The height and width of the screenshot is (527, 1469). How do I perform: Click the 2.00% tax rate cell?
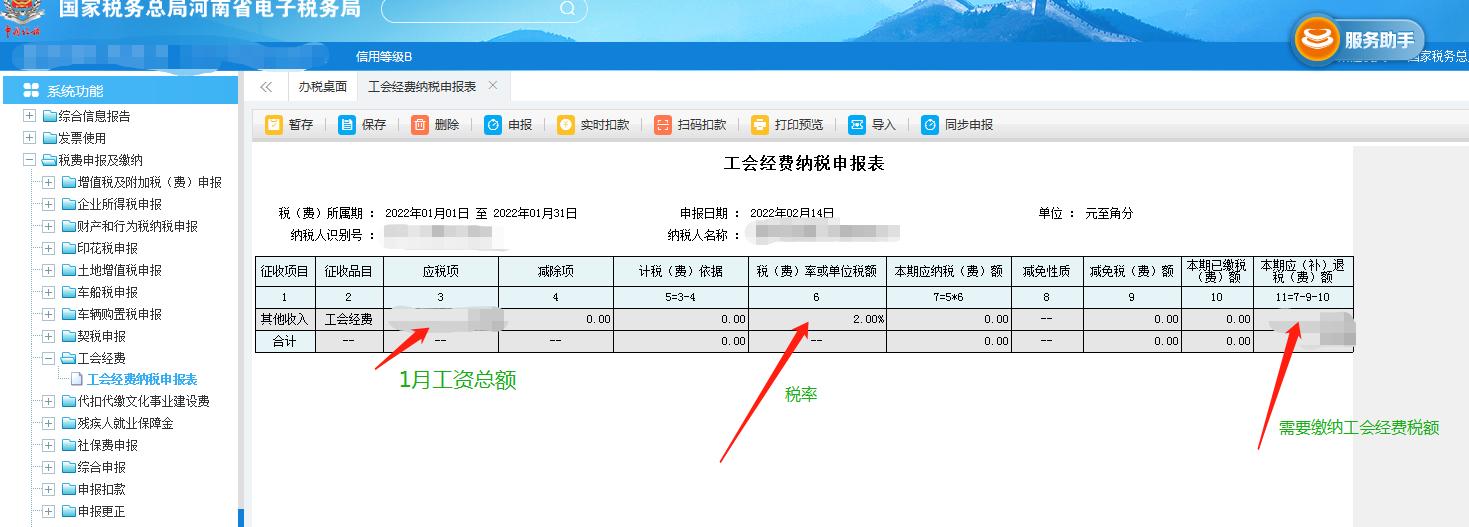pyautogui.click(x=817, y=320)
